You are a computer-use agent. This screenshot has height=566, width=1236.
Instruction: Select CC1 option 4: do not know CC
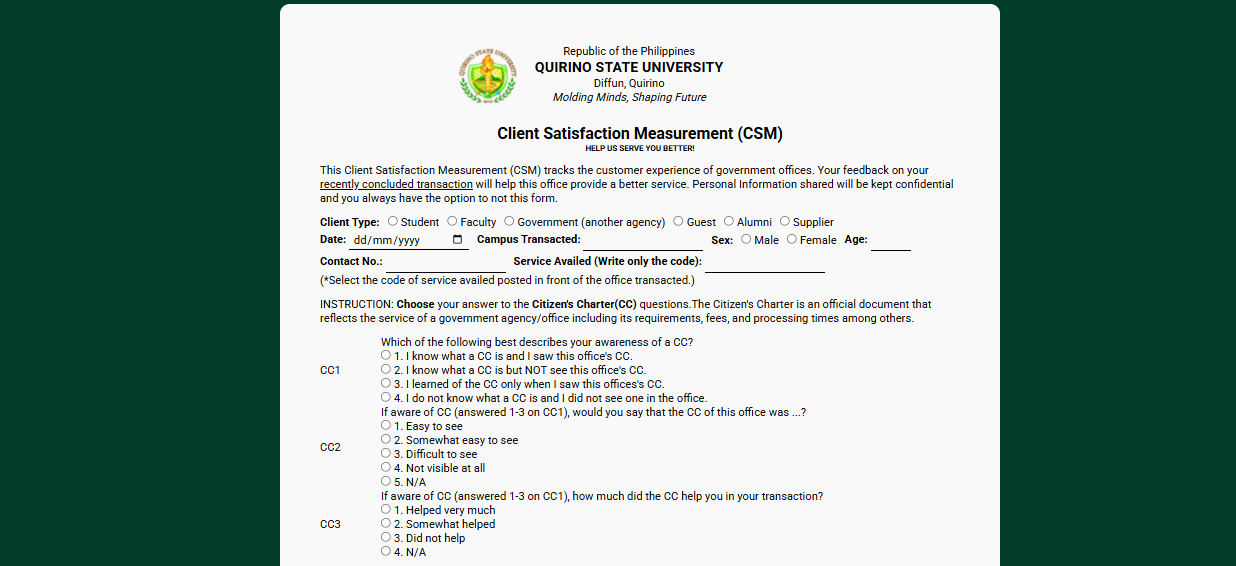click(x=386, y=397)
